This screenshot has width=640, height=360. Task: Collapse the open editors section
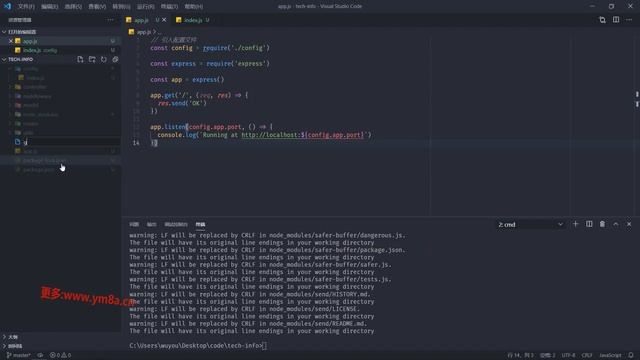tap(4, 31)
